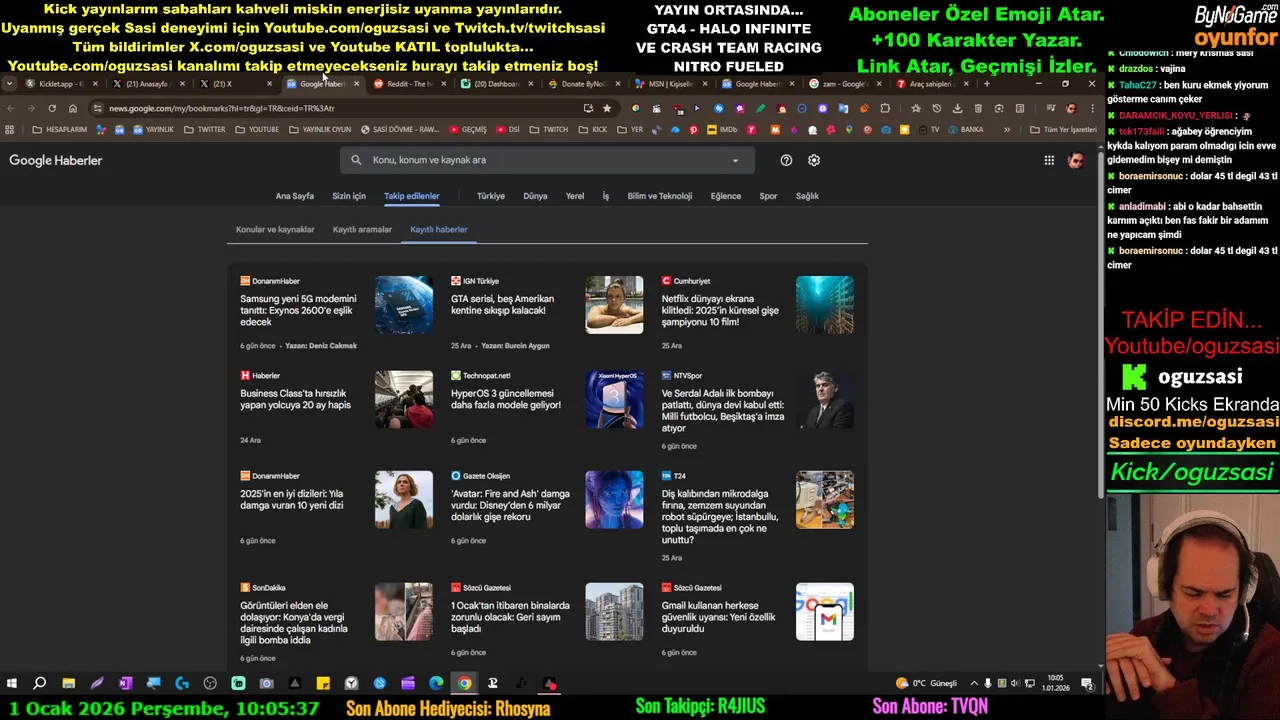Open the Dünya news section
Viewport: 1280px width, 720px height.
pos(535,196)
